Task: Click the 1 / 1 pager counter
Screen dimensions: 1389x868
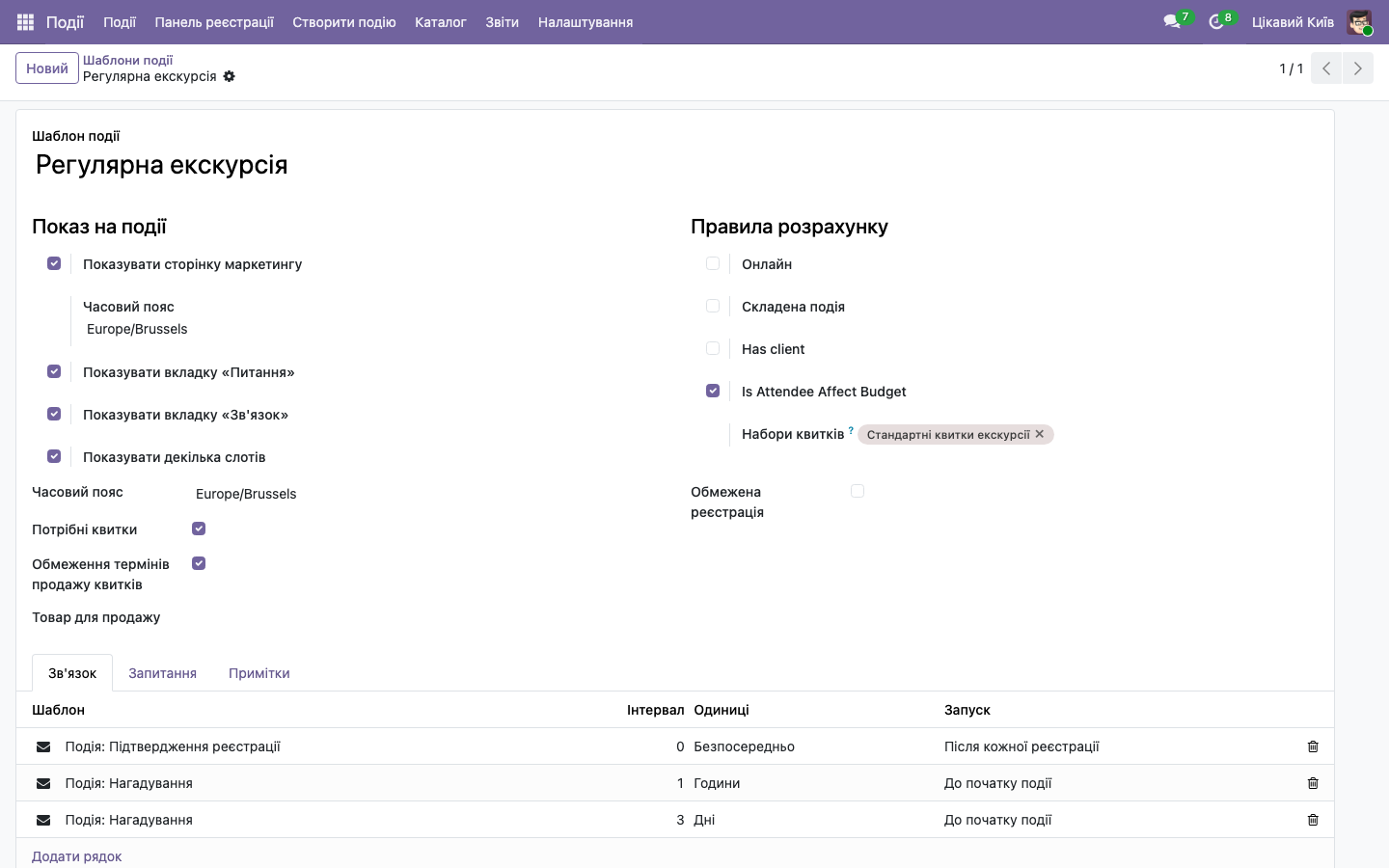Action: [1291, 68]
